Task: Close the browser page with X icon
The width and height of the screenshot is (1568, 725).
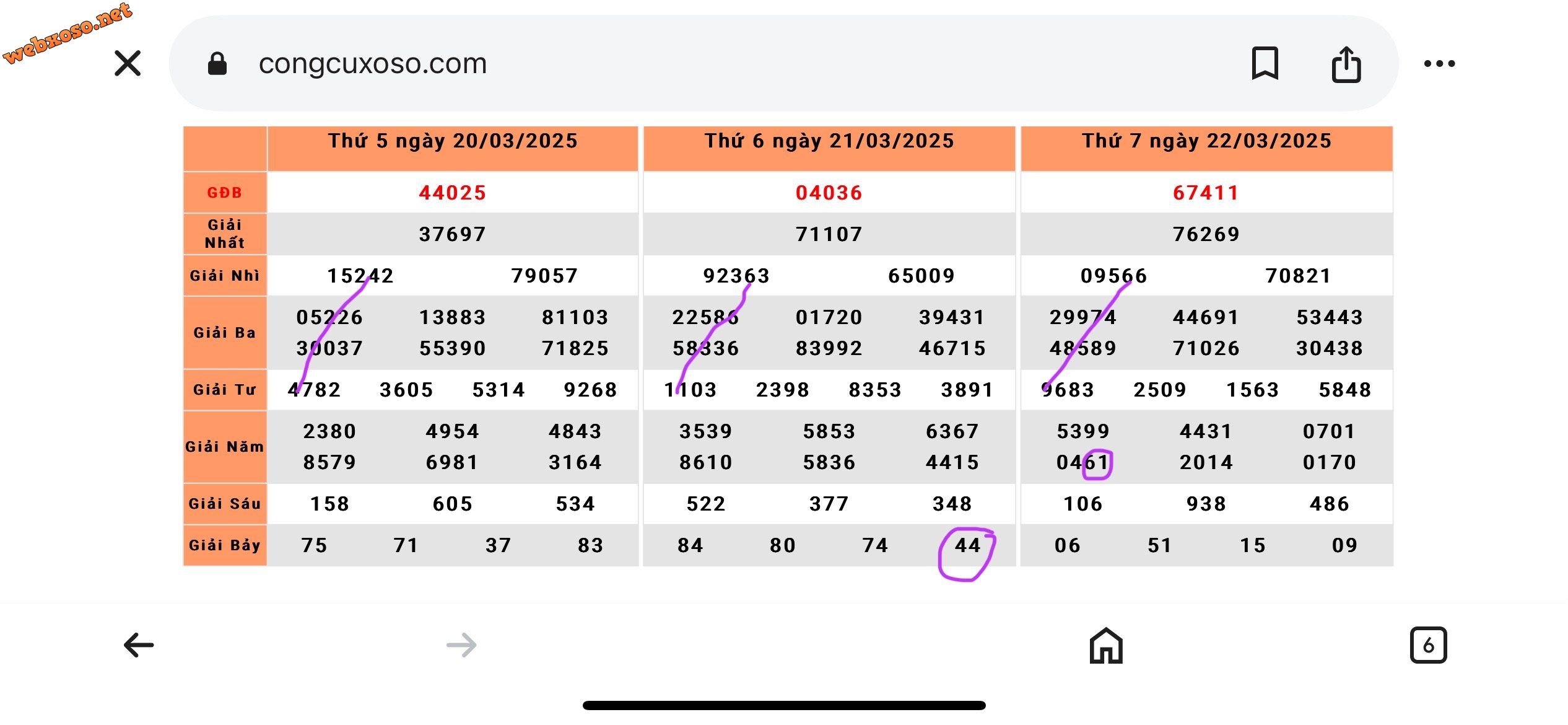Action: (x=128, y=63)
